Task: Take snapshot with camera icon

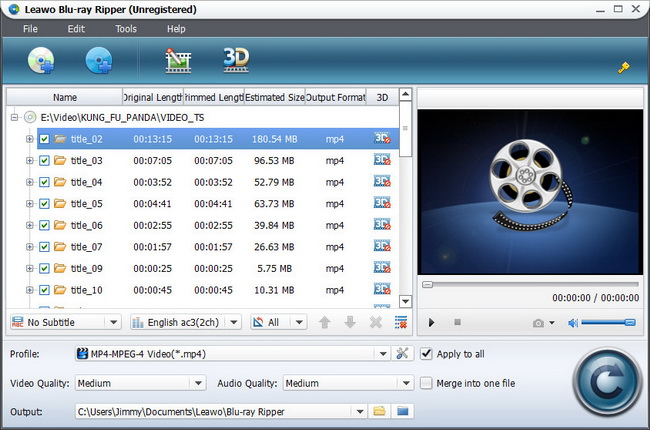Action: pos(538,323)
